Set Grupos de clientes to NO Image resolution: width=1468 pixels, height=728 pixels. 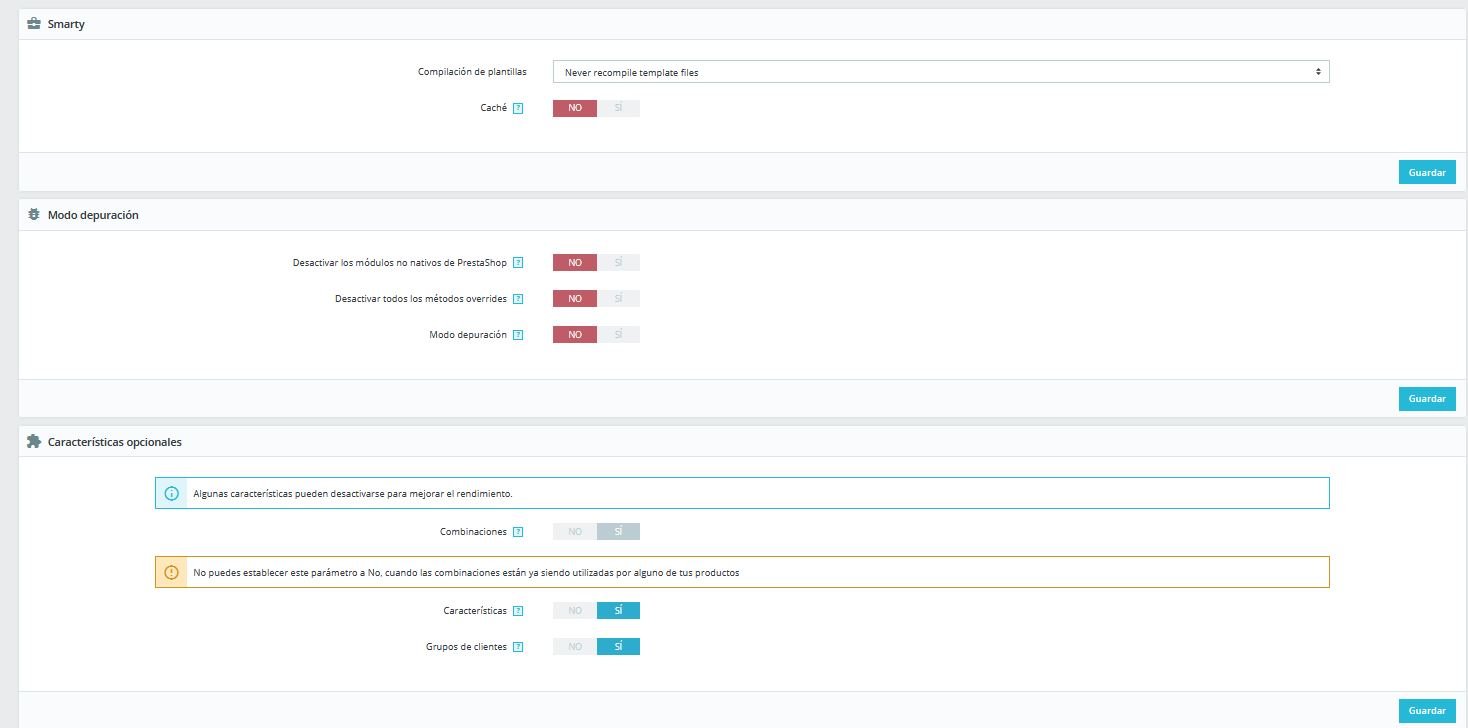tap(575, 647)
